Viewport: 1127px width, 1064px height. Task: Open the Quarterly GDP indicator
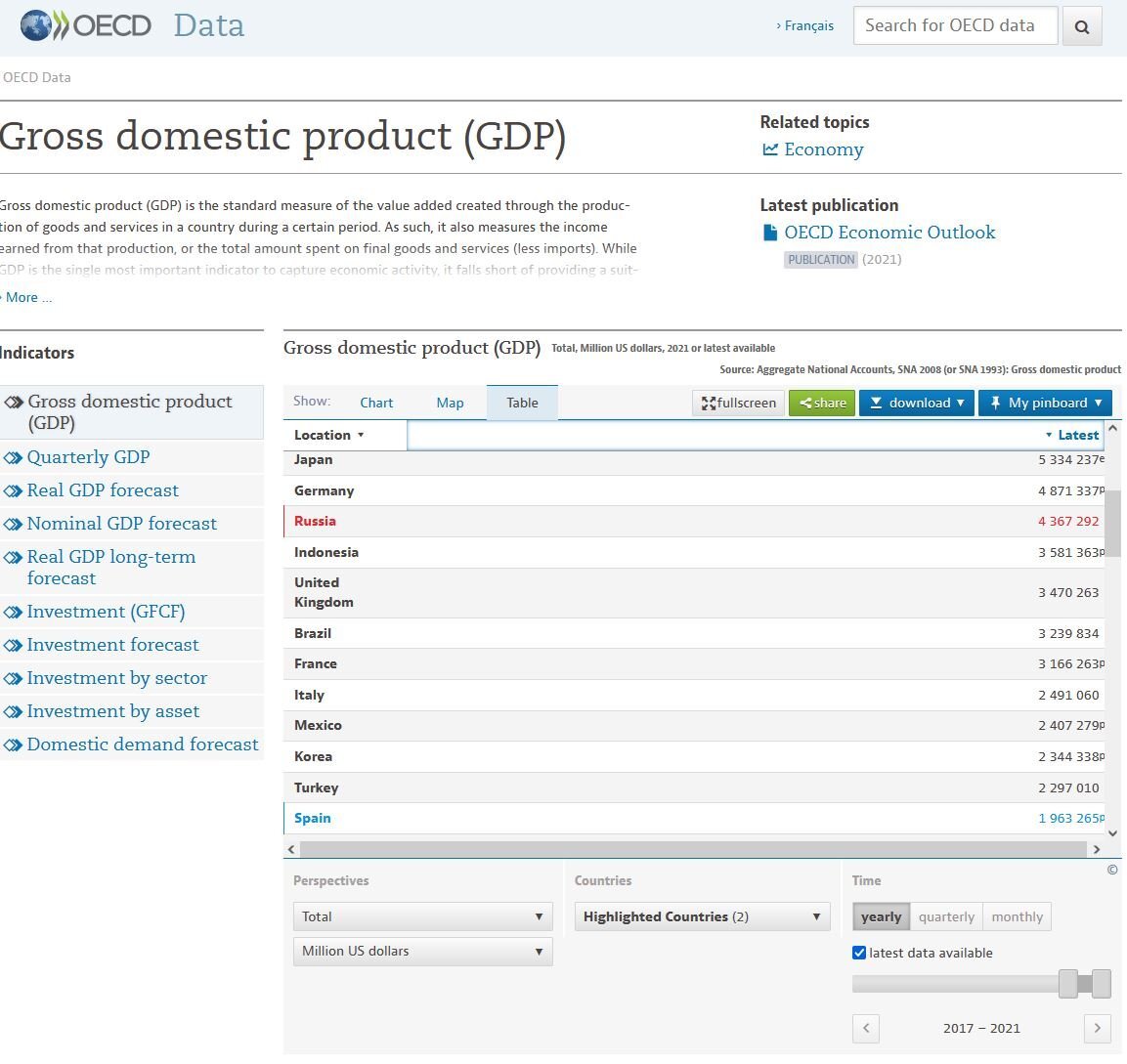click(x=88, y=457)
